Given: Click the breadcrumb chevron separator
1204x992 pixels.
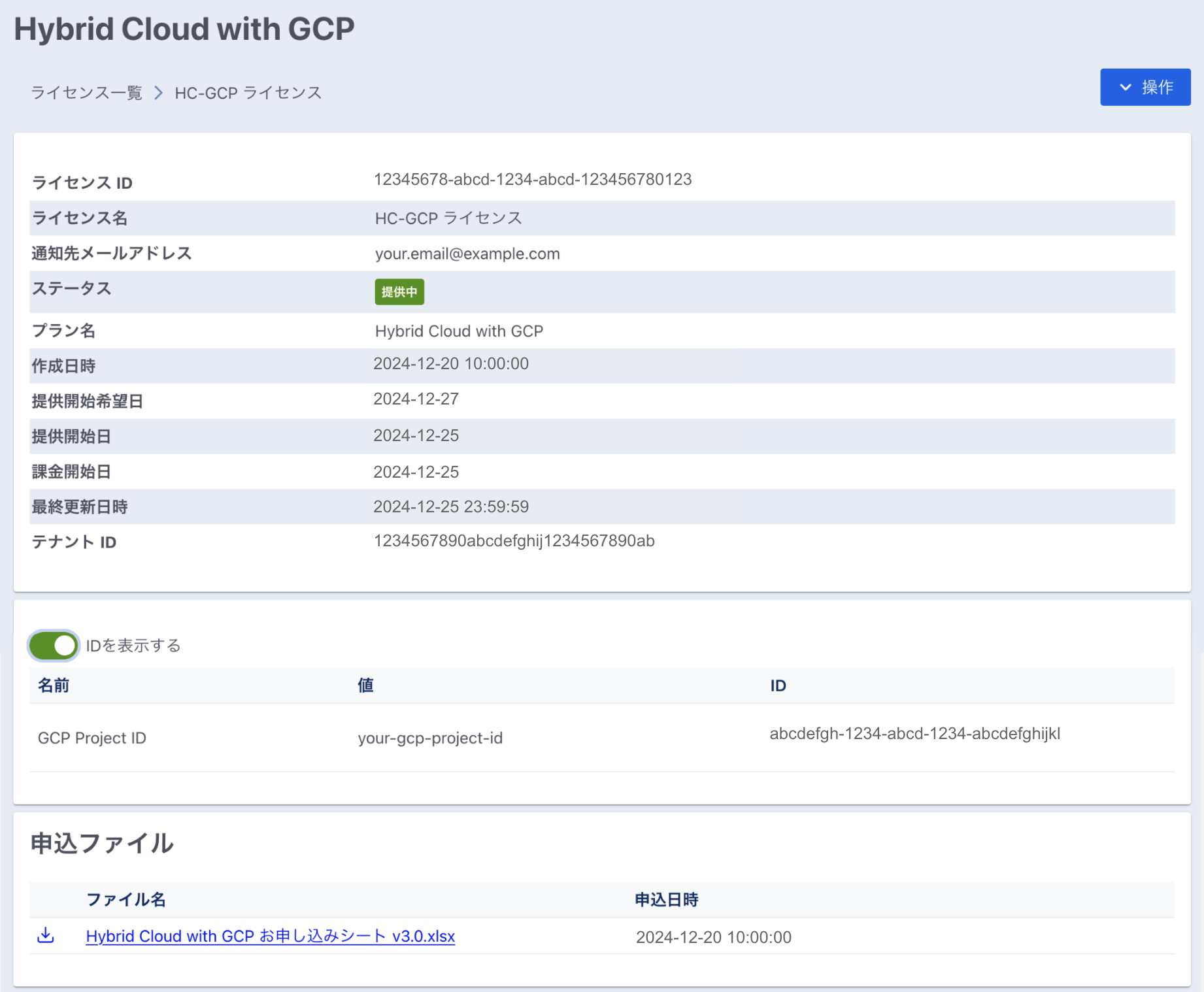Looking at the screenshot, I should (158, 93).
